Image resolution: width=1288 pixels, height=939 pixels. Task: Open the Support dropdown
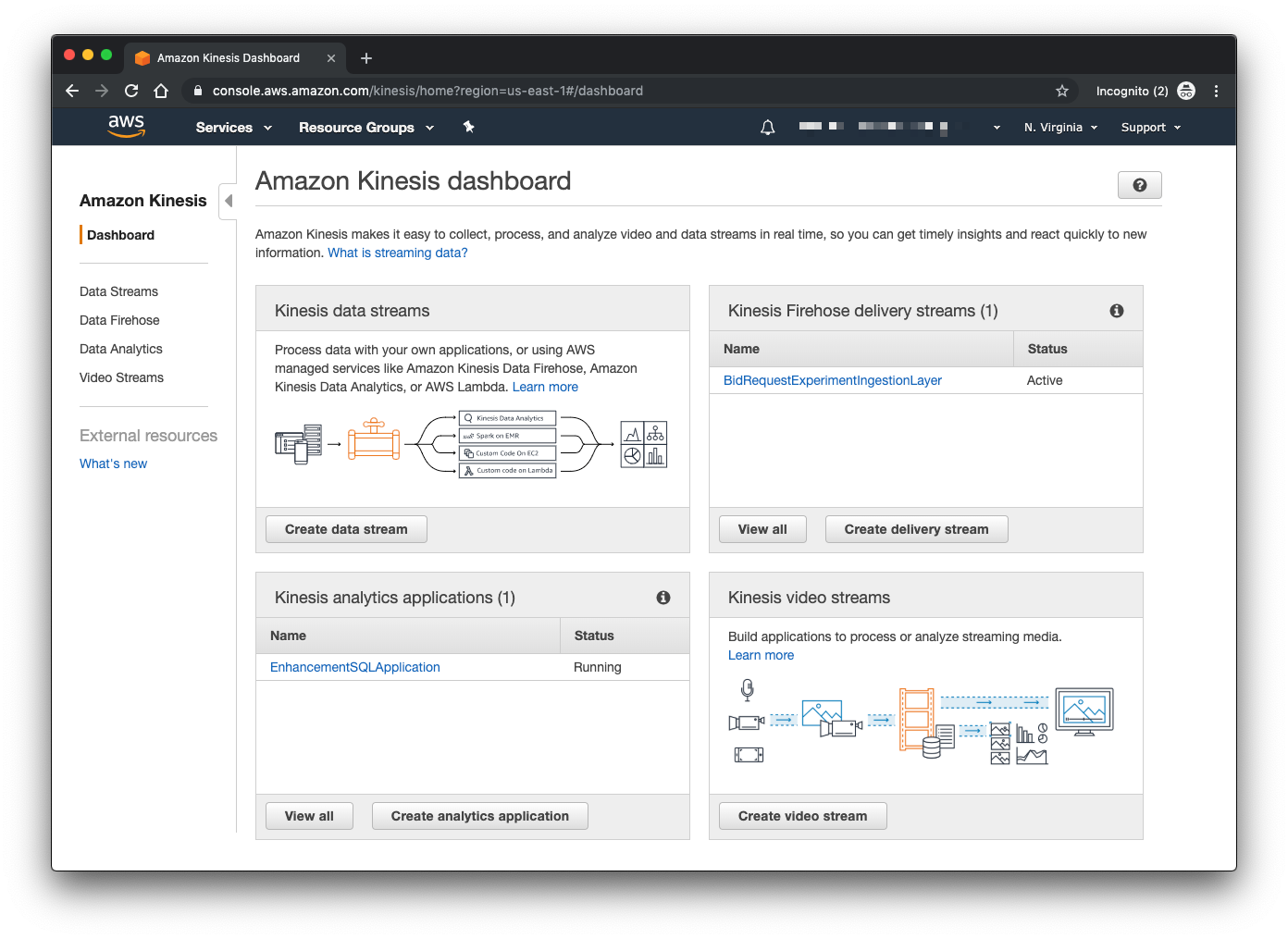pos(1151,128)
